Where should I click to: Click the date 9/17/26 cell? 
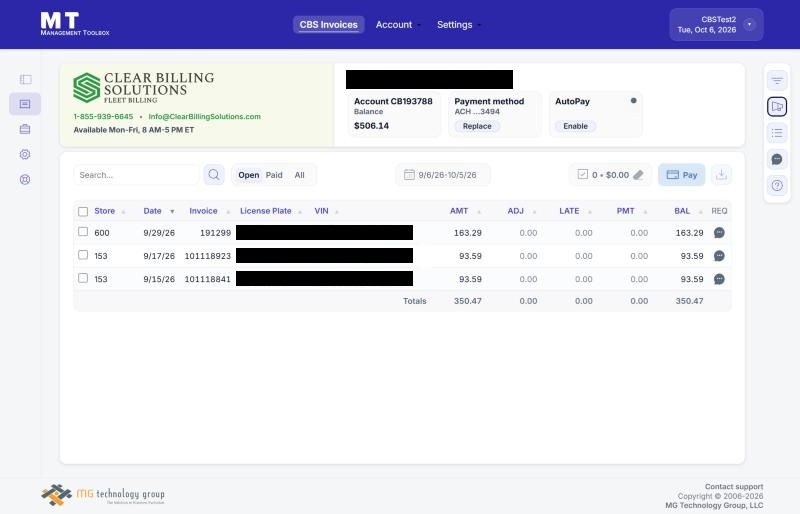[159, 256]
